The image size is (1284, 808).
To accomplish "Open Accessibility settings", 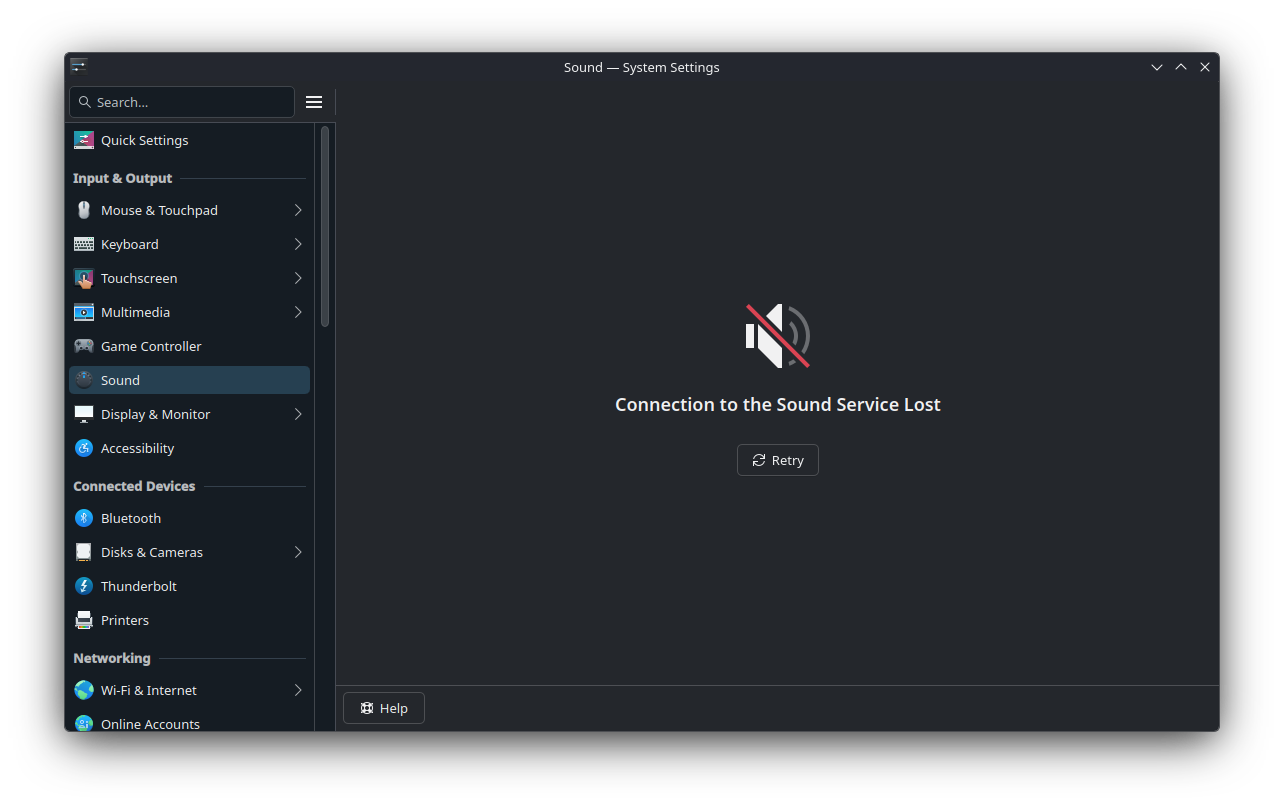I will click(189, 448).
